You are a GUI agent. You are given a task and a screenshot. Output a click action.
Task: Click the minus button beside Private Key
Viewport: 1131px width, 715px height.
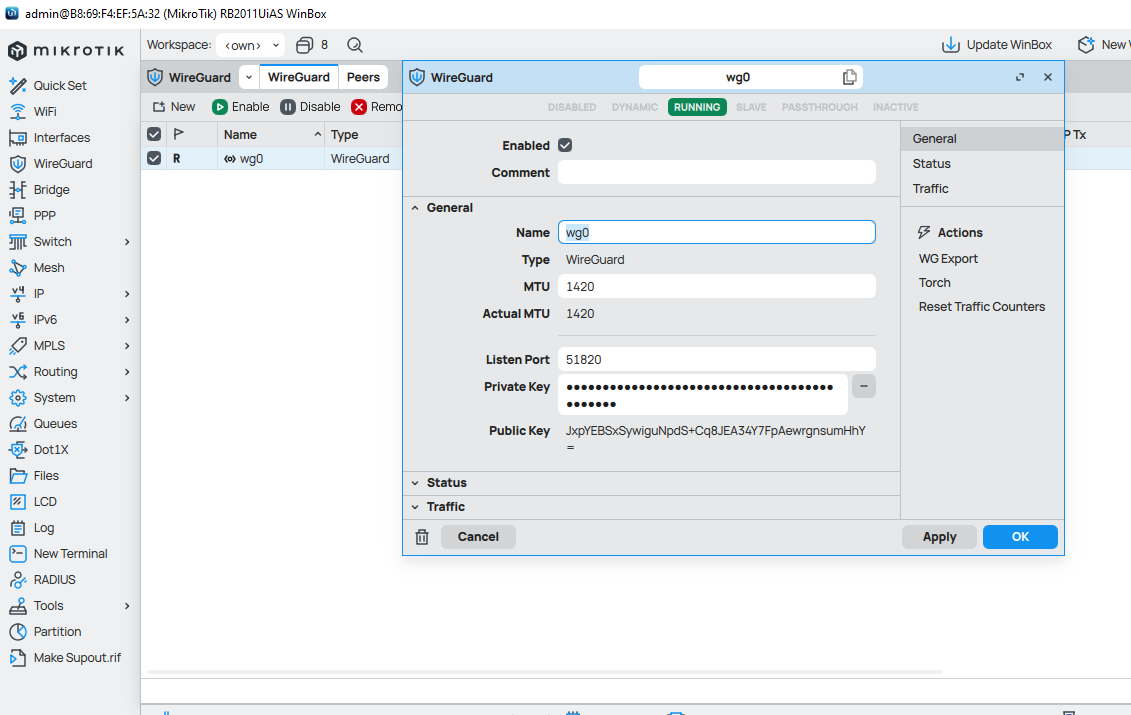click(x=863, y=386)
